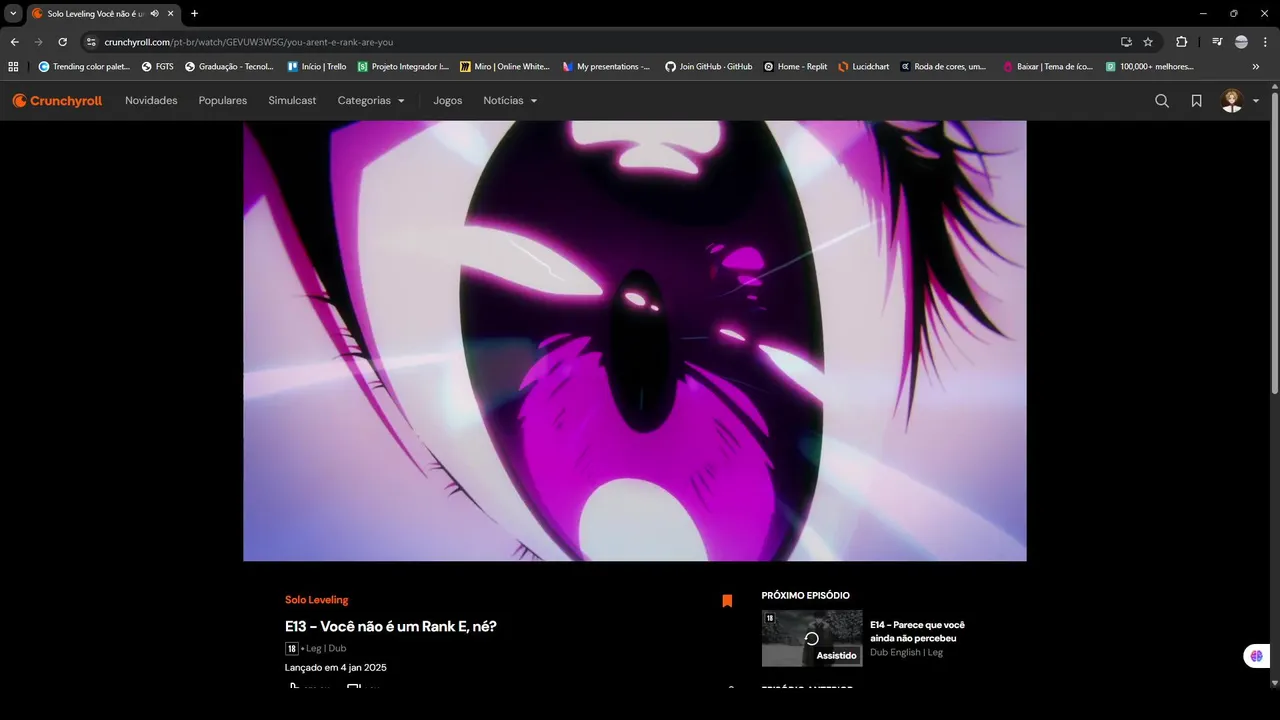Close the Solo Leveling tab
The height and width of the screenshot is (720, 1280).
click(172, 13)
